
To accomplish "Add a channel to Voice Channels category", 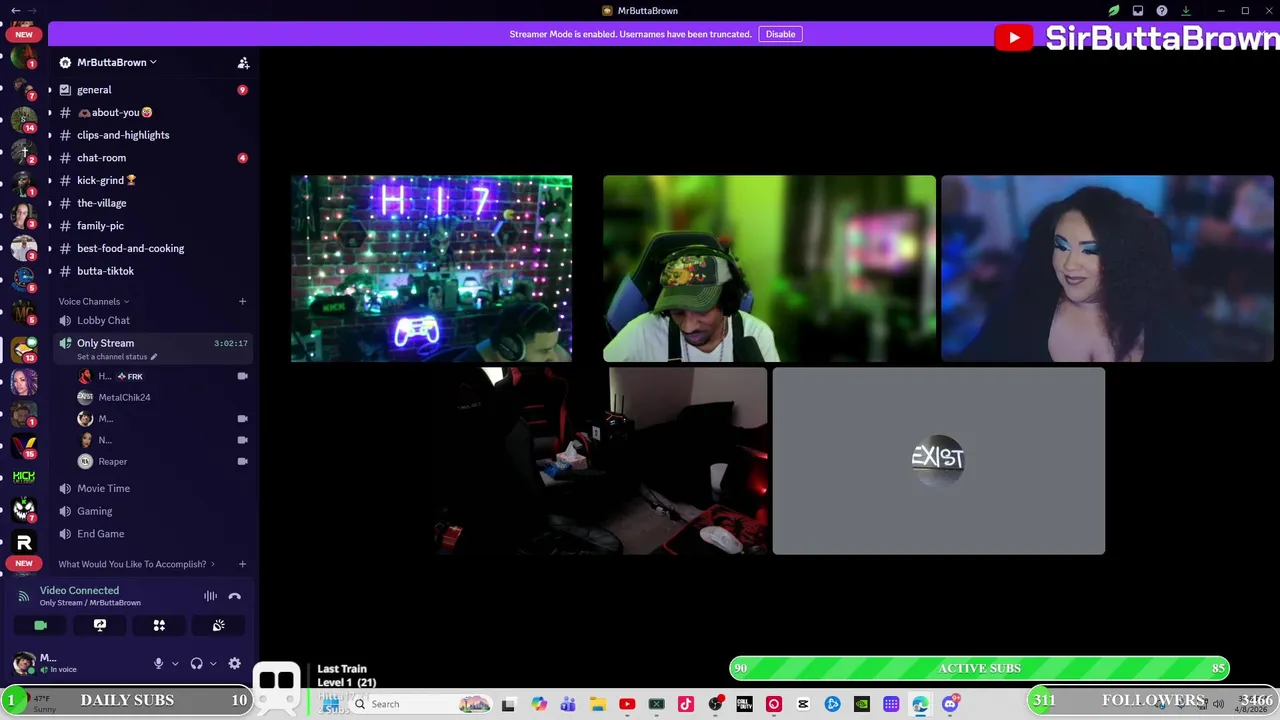I will click(242, 301).
